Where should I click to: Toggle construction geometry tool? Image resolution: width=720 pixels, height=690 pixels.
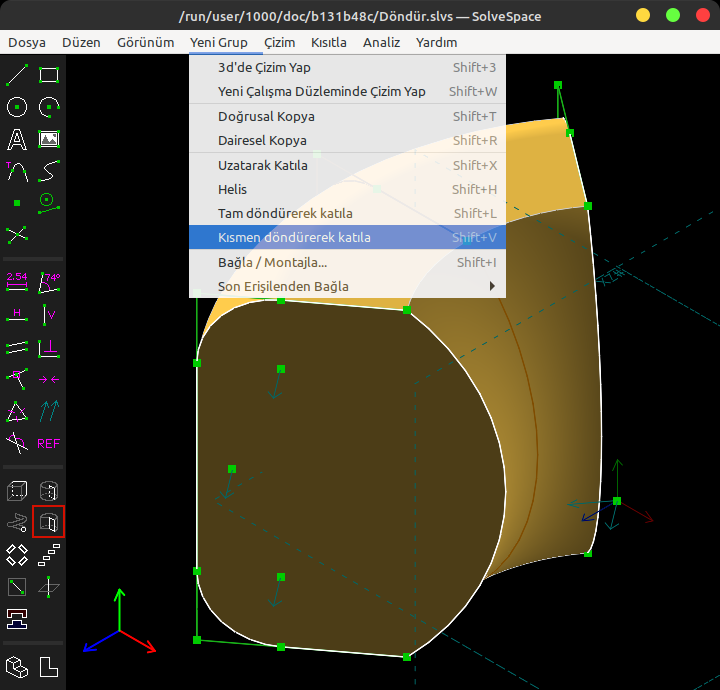pos(49,203)
